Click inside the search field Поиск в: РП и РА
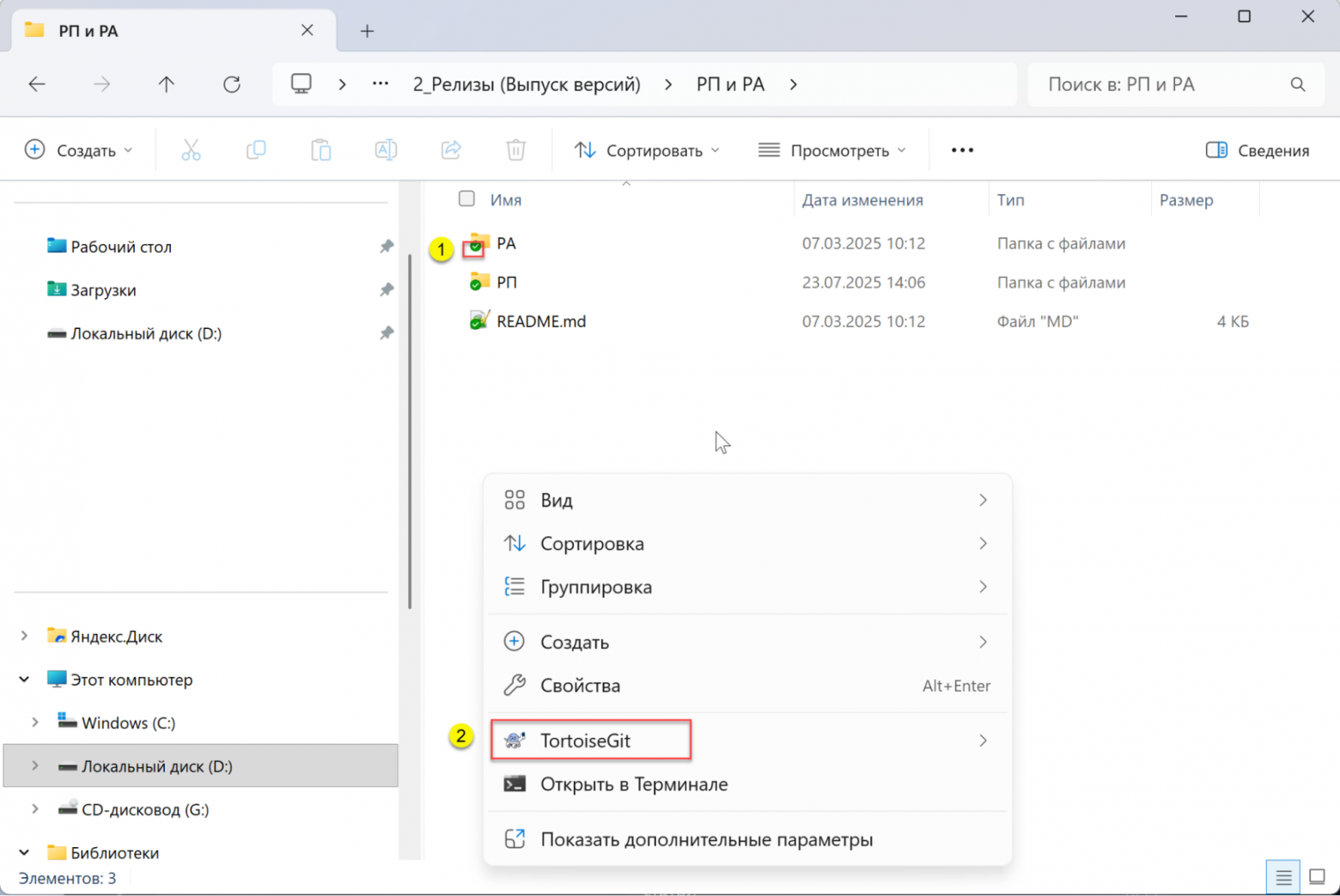This screenshot has width=1340, height=896. (x=1160, y=83)
